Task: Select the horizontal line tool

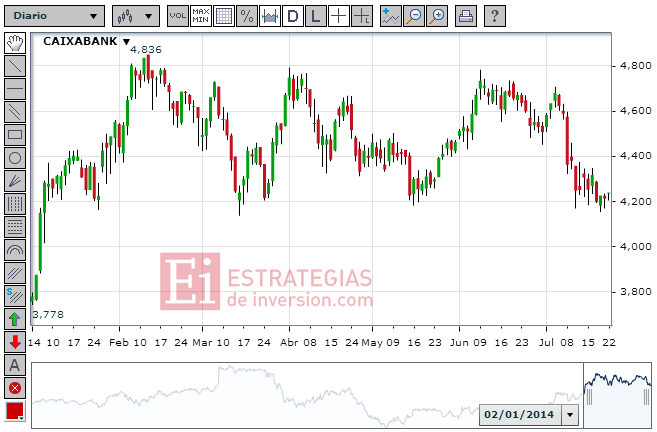Action: pos(15,89)
